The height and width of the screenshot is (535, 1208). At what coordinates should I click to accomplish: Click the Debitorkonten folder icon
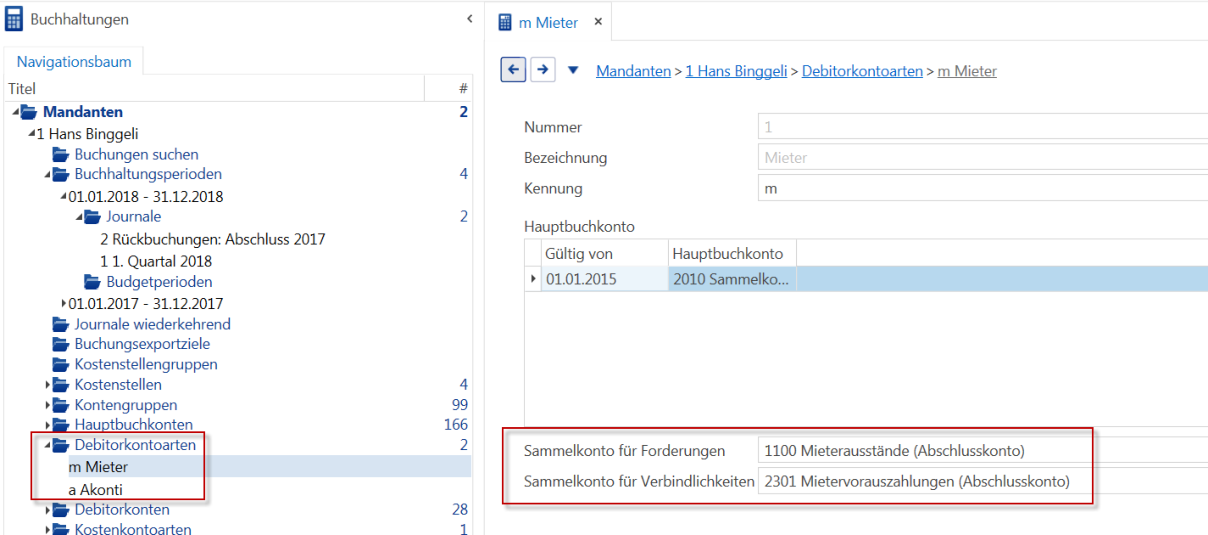(x=61, y=510)
